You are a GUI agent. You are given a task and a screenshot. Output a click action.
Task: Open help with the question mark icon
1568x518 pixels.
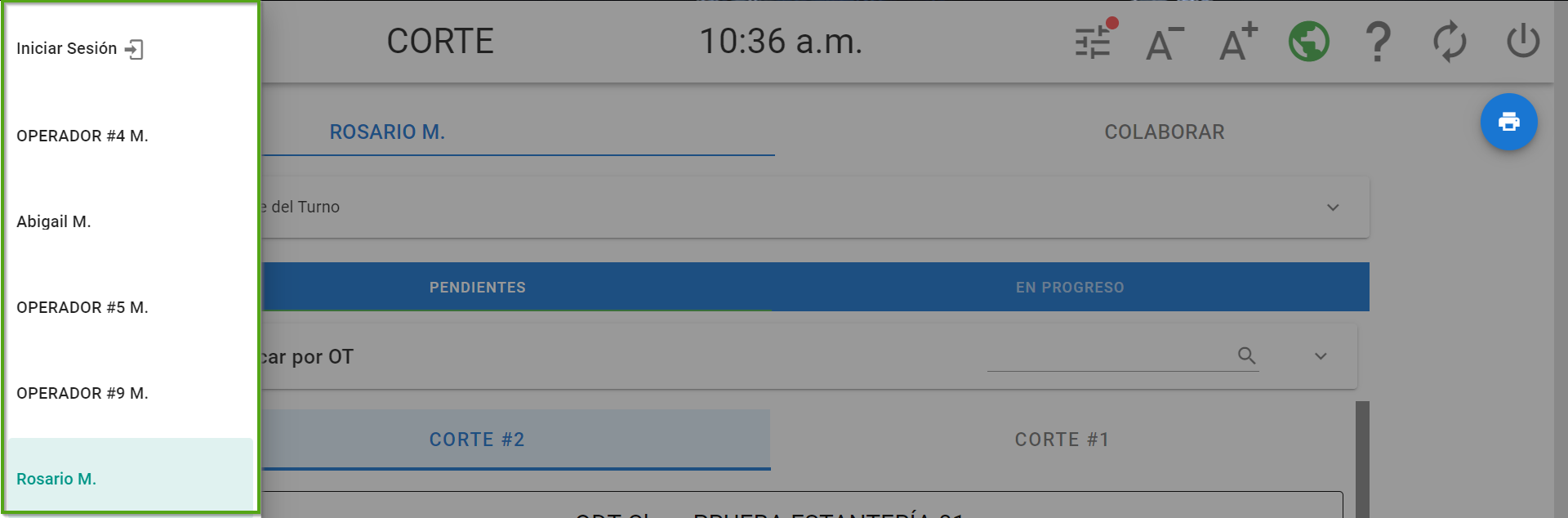pyautogui.click(x=1378, y=42)
